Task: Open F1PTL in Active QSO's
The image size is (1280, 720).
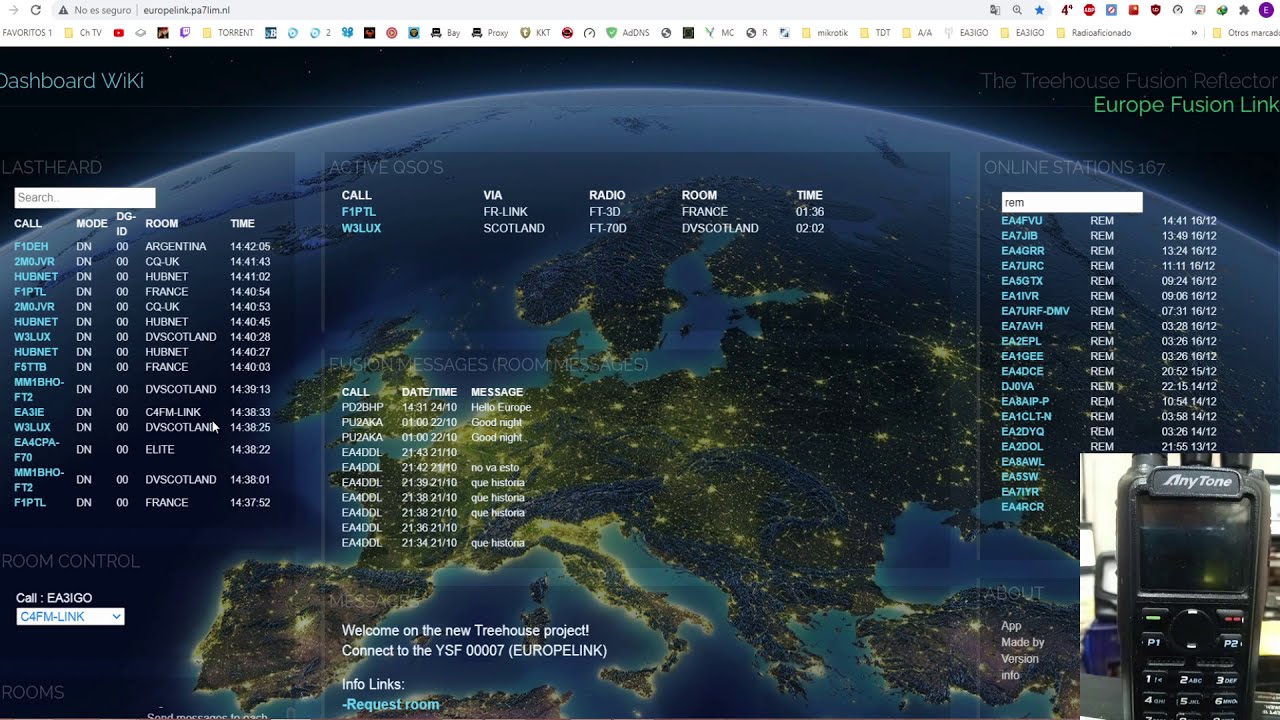Action: click(x=359, y=212)
